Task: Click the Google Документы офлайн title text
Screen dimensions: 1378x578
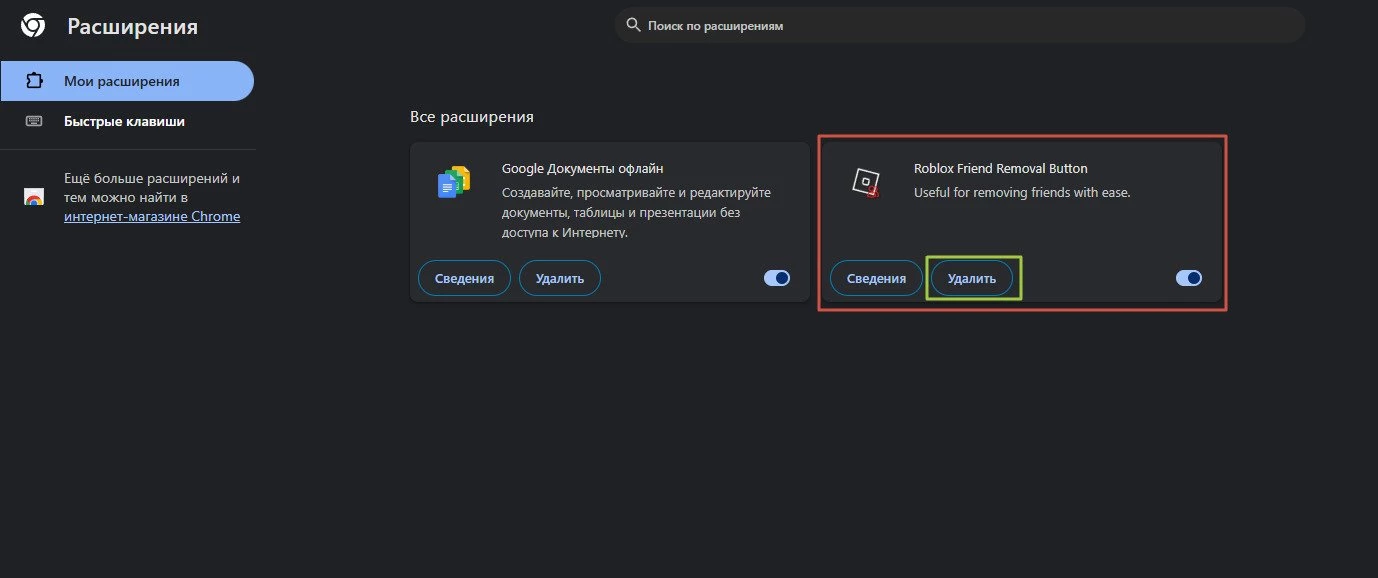Action: pyautogui.click(x=582, y=168)
